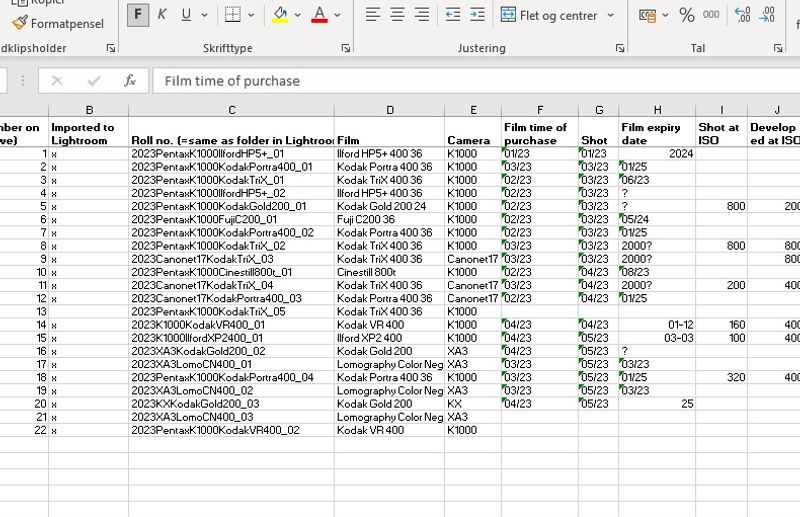The image size is (800, 517).
Task: Select row number cell '13'
Action: click(24, 311)
